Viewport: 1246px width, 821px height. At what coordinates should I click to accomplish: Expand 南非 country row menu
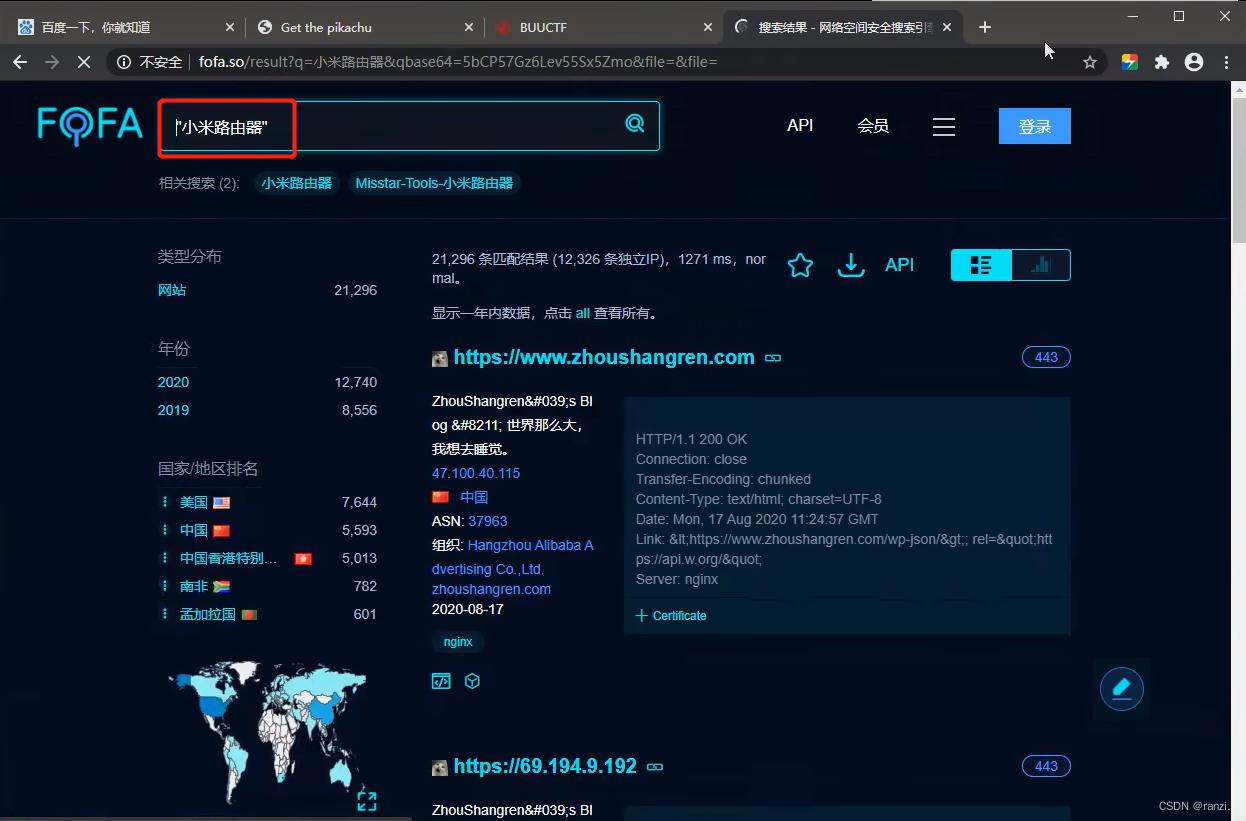tap(165, 586)
